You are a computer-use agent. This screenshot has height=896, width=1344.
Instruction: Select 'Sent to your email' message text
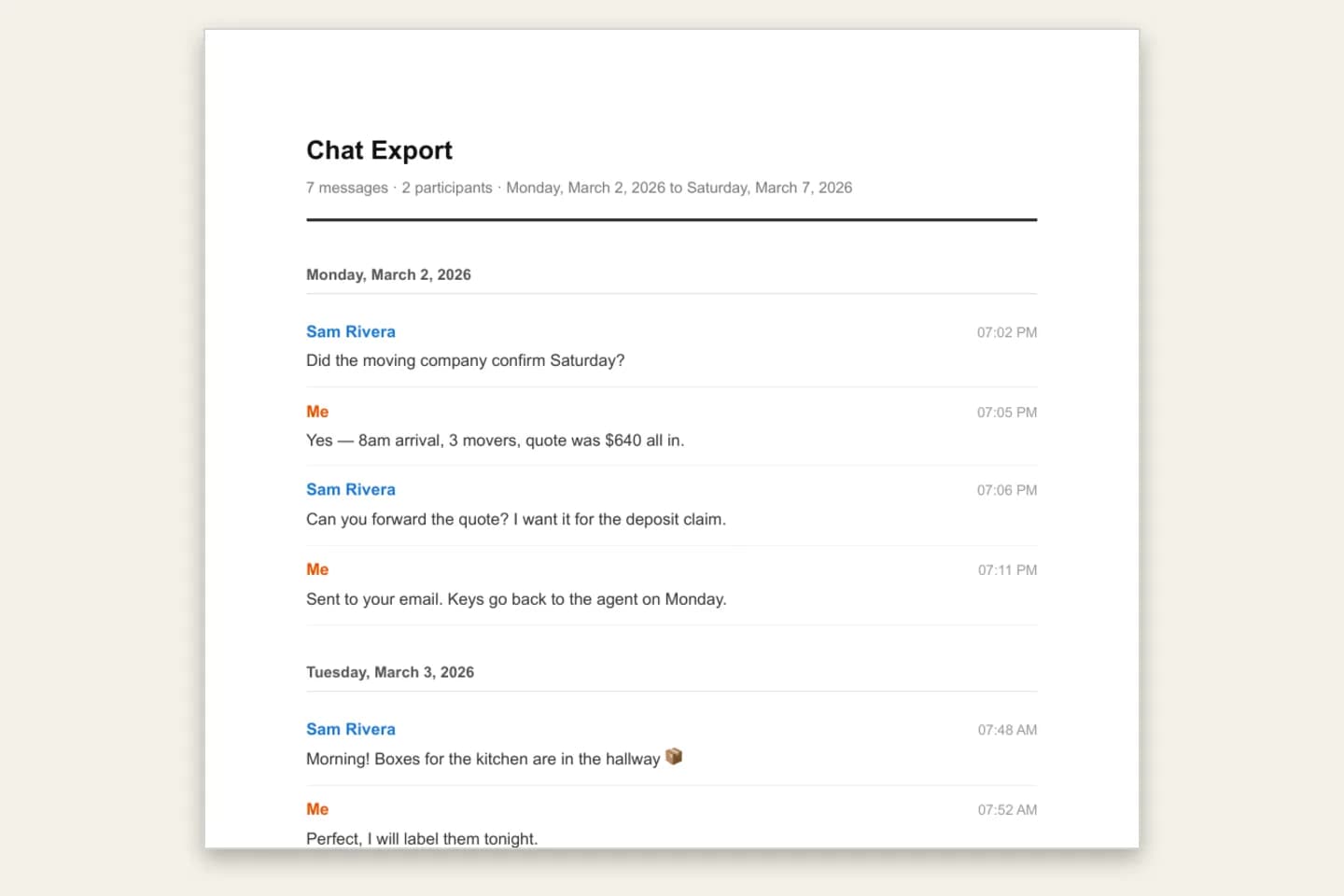click(516, 599)
